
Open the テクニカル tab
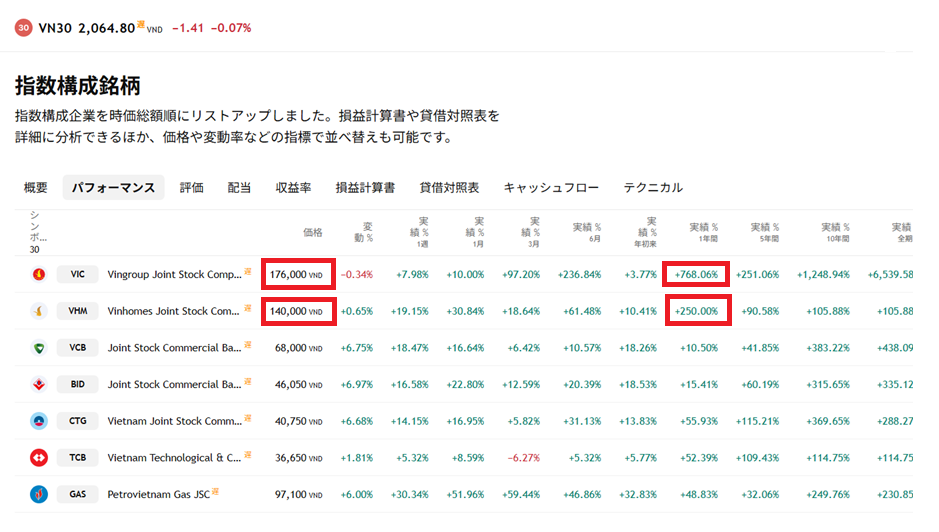(653, 188)
